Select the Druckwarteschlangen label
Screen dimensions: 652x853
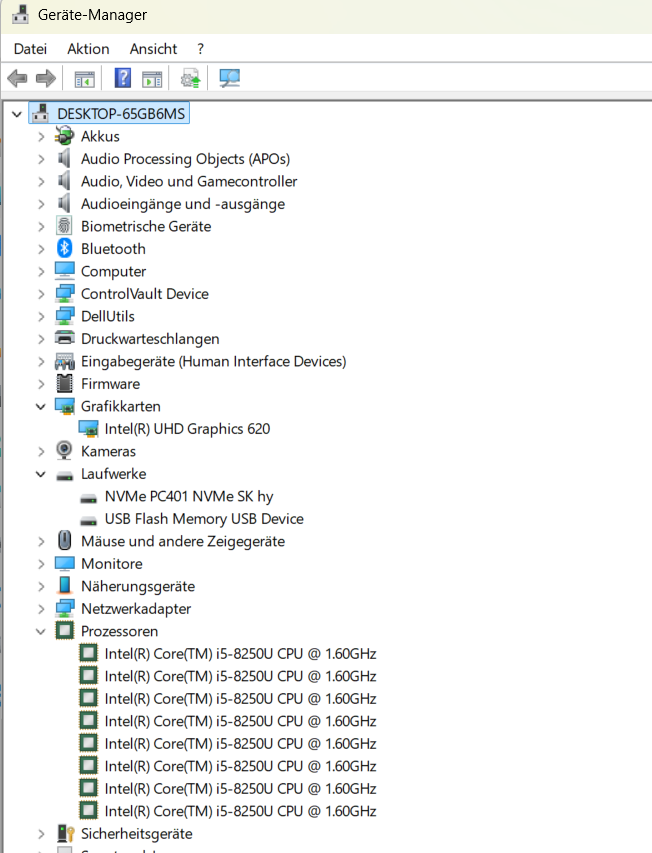(x=150, y=338)
